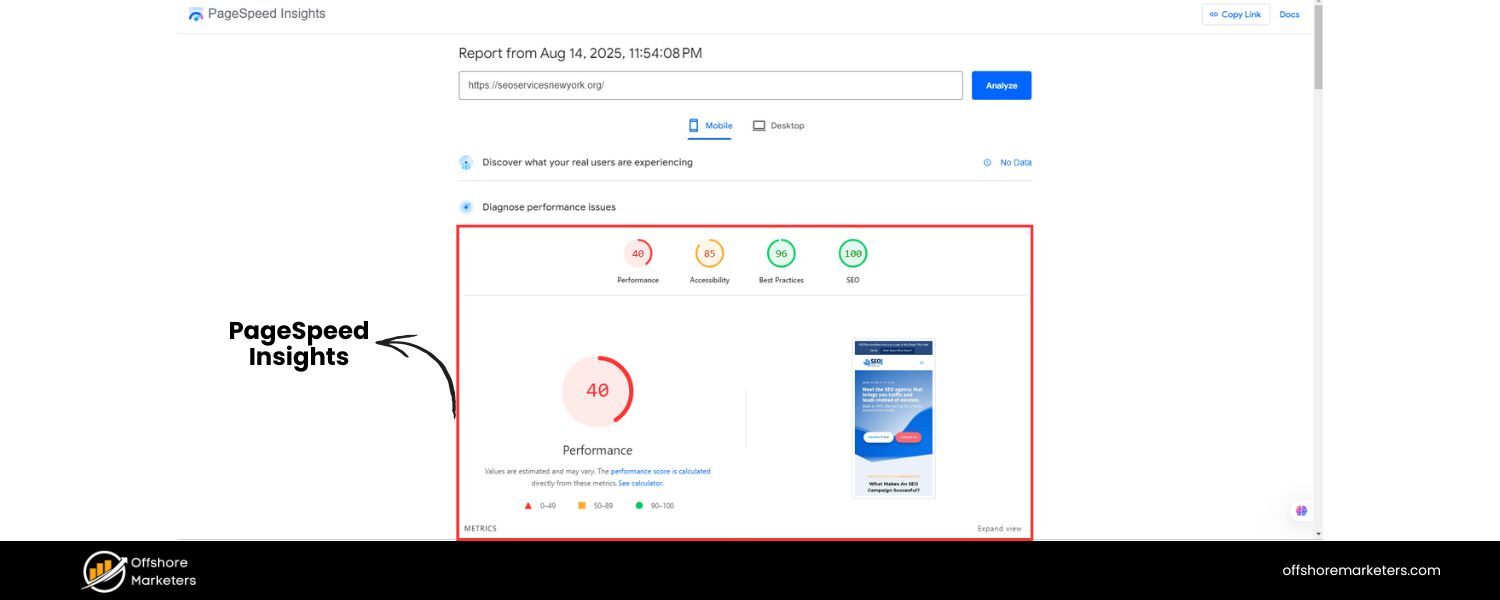1500x600 pixels.
Task: Select the Accessibility score circle showing 85
Action: [709, 253]
